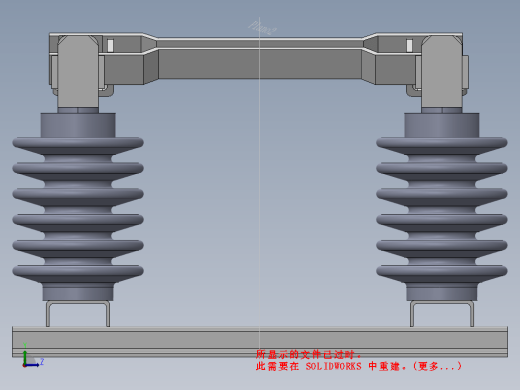The width and height of the screenshot is (520, 390).
Task: Click the red text 所显示的文件已过时
Action: click(x=308, y=354)
